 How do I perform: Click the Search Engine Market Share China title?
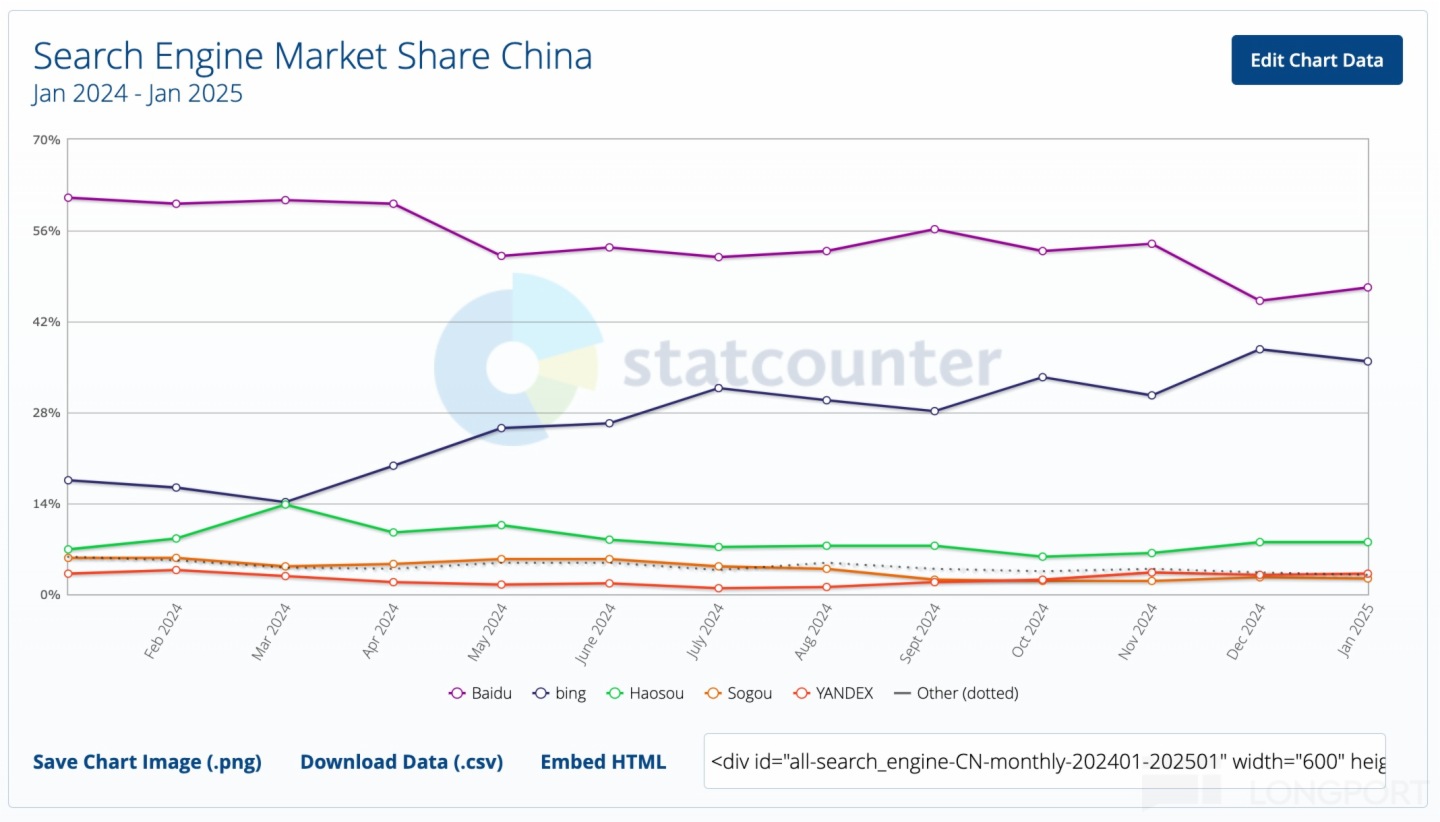pos(313,56)
